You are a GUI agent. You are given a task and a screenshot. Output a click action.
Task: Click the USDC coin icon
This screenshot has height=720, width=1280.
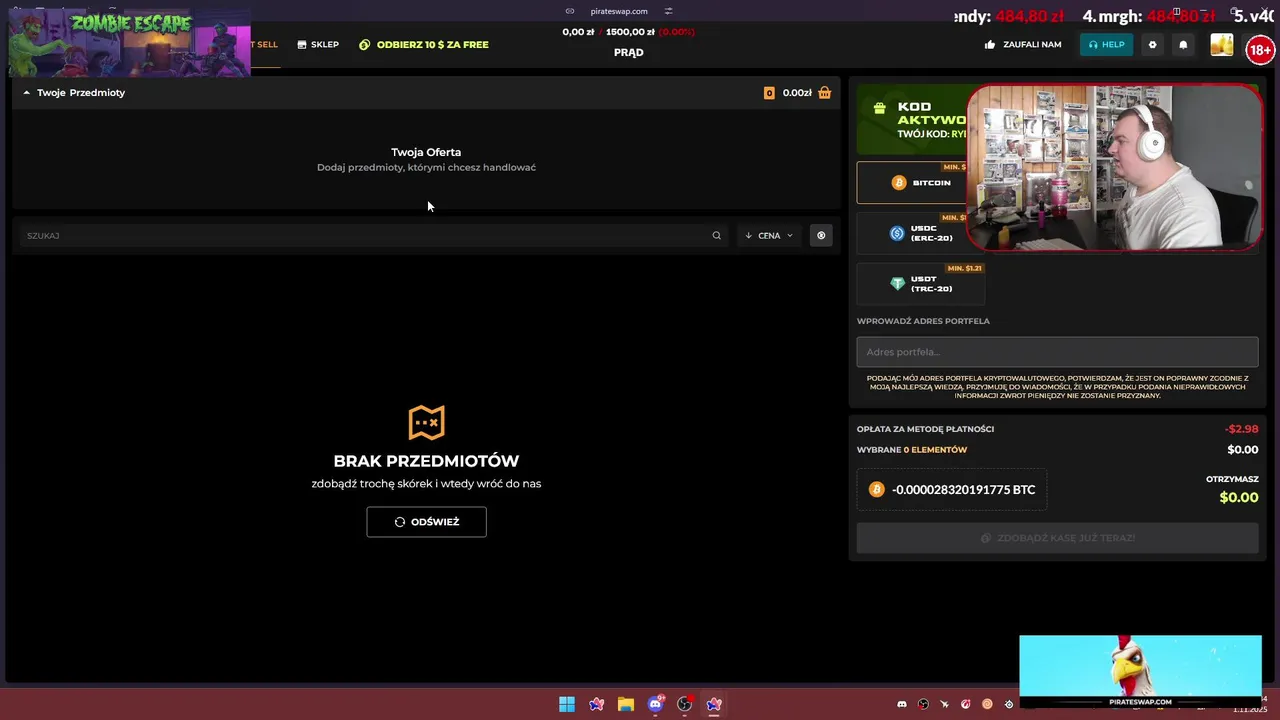[x=897, y=233]
